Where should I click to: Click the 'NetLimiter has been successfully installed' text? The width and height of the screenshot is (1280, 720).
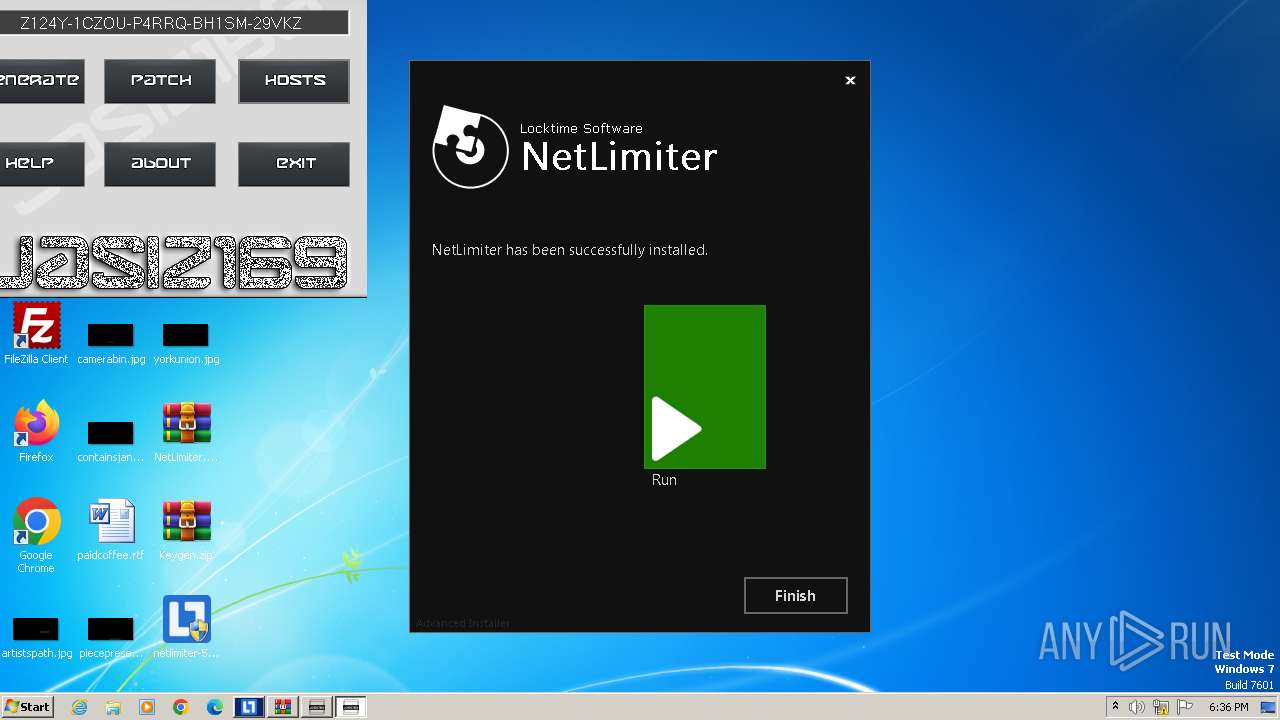[x=570, y=250]
